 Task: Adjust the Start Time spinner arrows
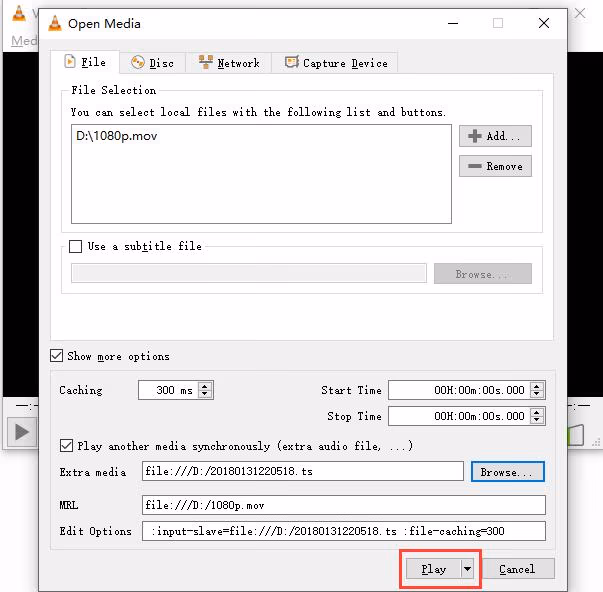click(x=538, y=391)
